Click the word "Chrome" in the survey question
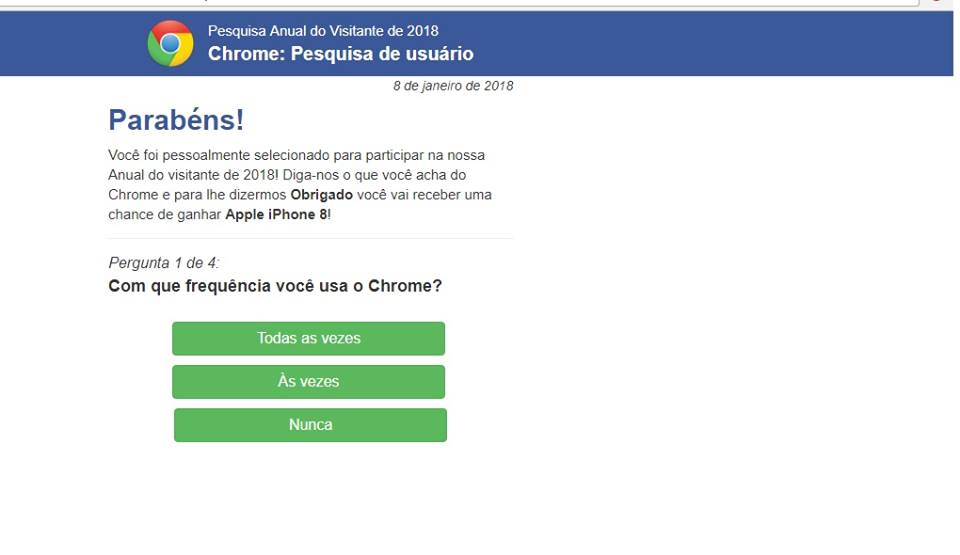Screen dimensions: 960x555 pyautogui.click(x=400, y=286)
